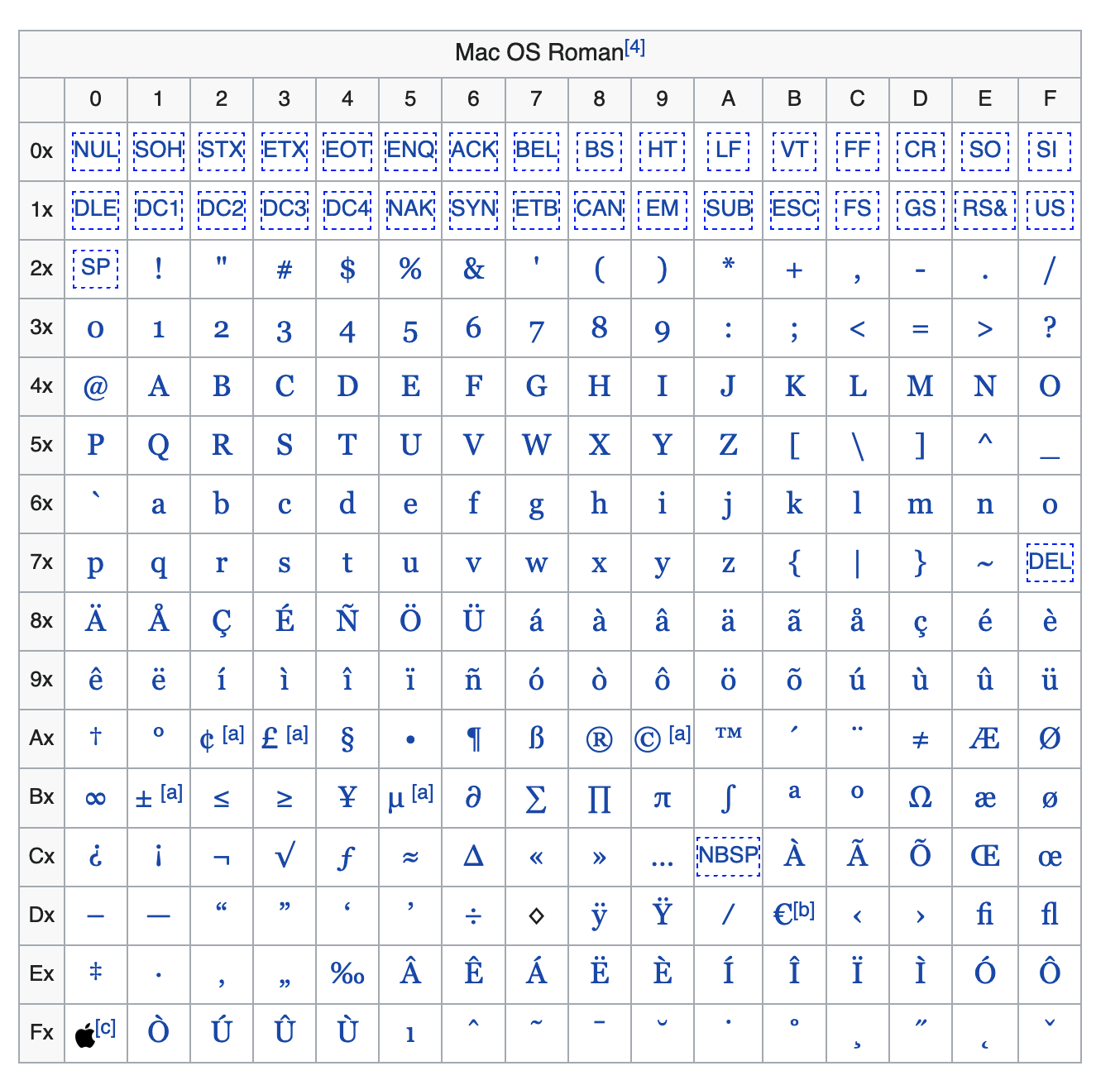
Task: Click the Apple logo character in row Fx
Action: [x=84, y=1035]
